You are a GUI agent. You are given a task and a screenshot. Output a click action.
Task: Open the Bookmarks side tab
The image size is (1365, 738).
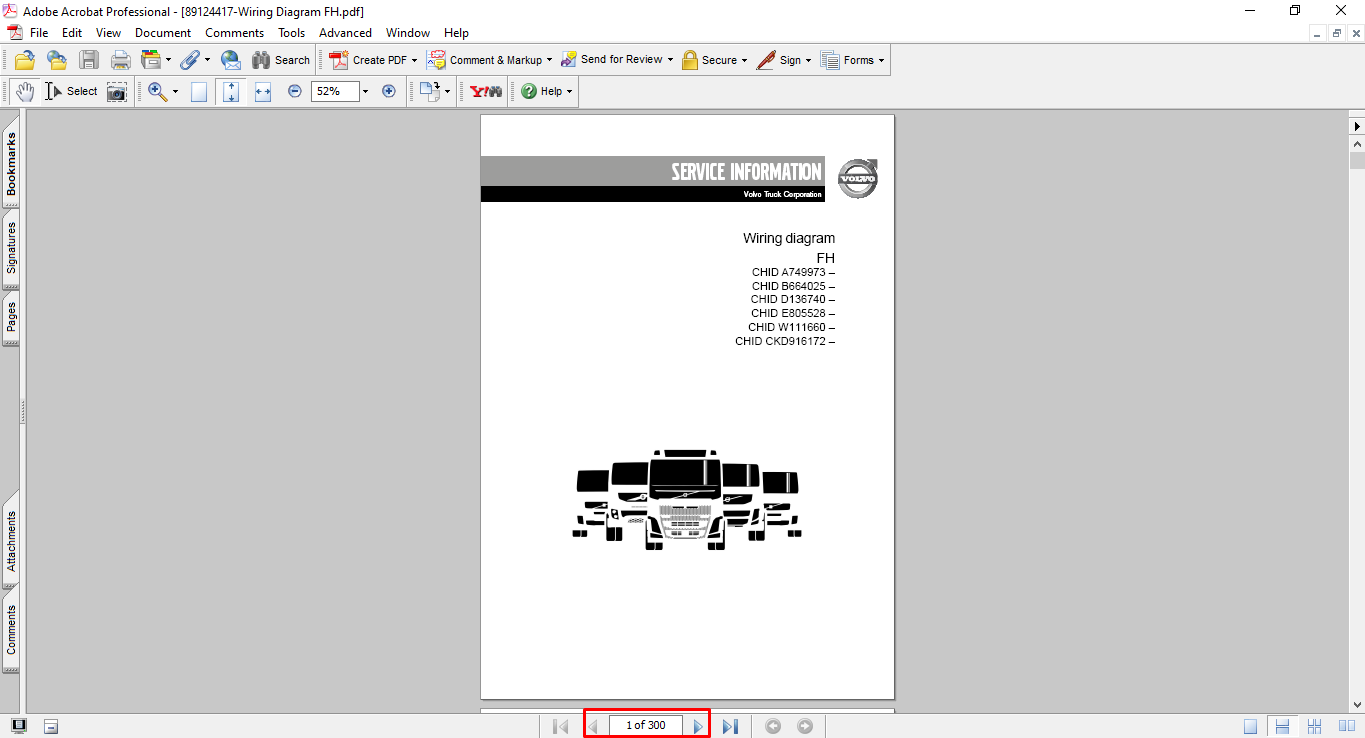coord(11,165)
